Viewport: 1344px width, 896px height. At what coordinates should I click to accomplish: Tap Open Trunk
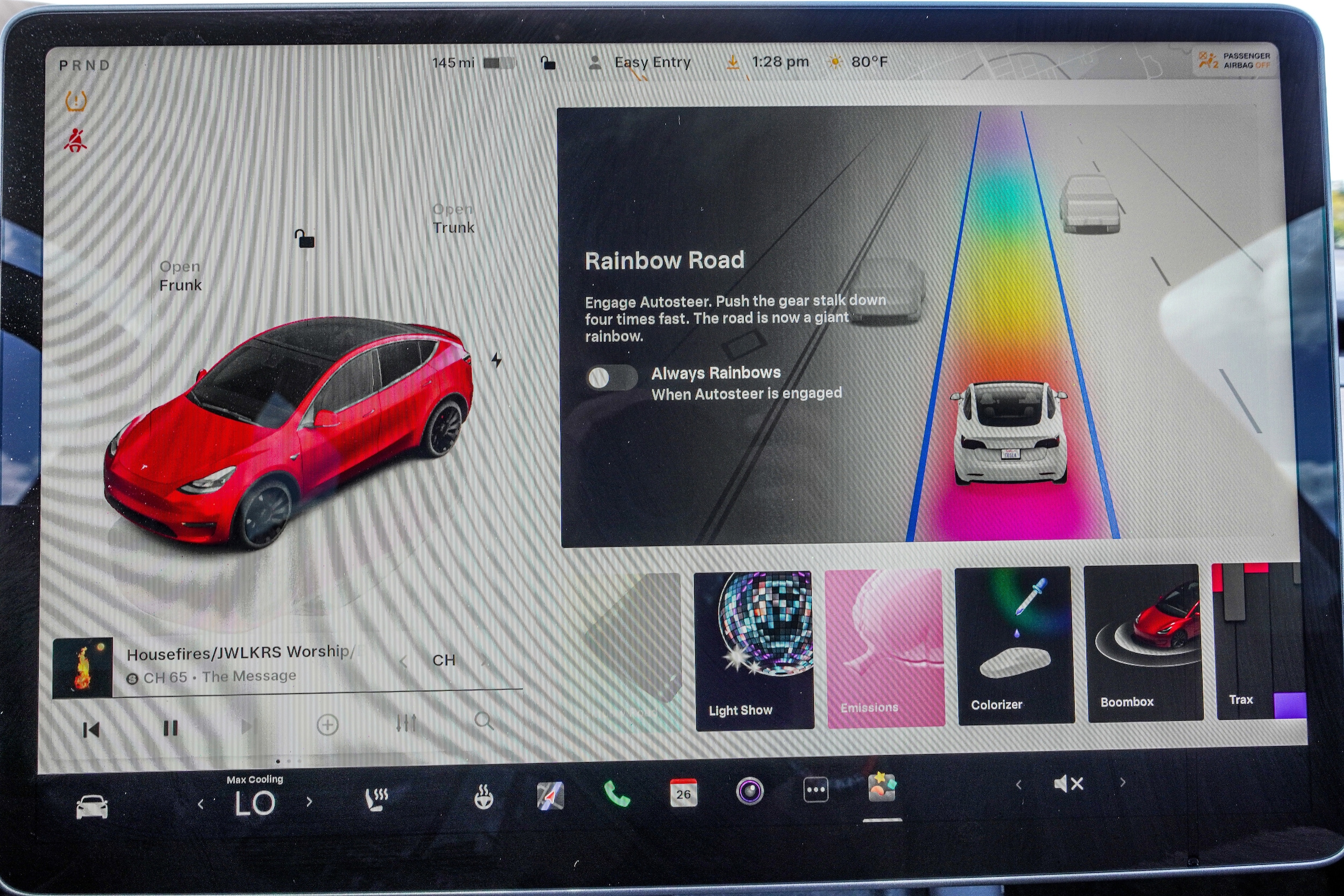pyautogui.click(x=453, y=219)
